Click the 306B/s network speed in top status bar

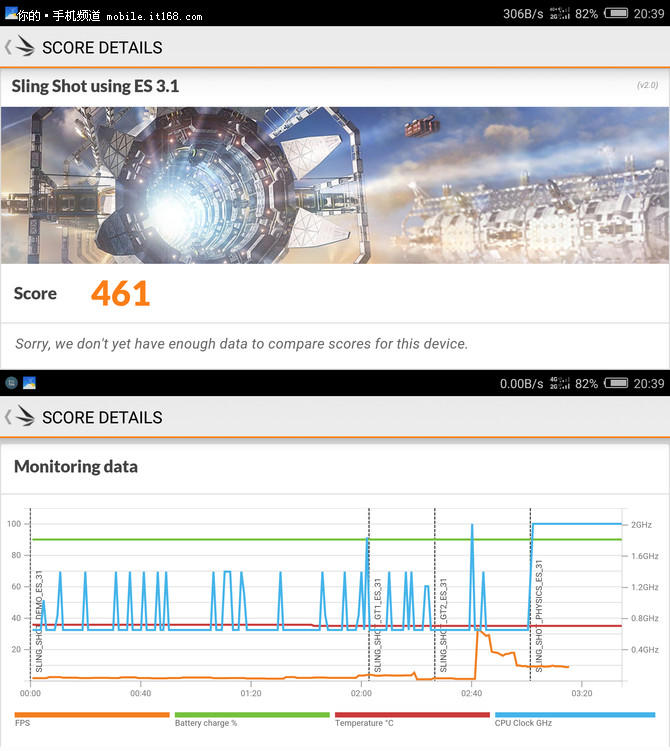tap(523, 14)
